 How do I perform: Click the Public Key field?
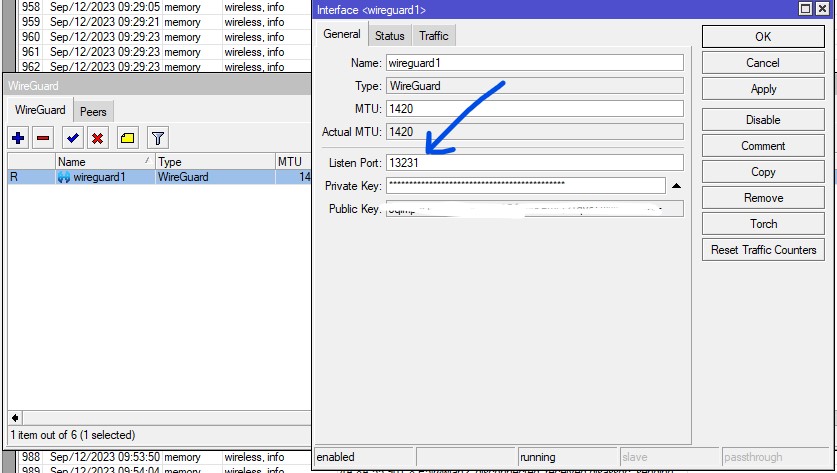534,209
